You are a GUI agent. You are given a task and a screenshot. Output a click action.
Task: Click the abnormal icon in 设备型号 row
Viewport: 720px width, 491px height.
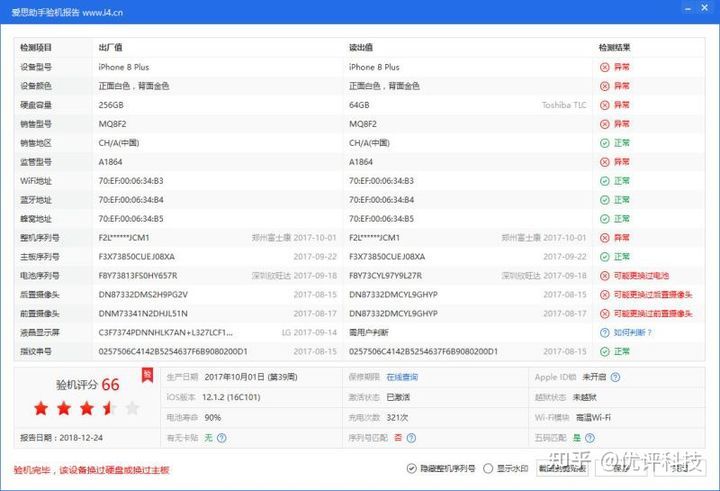(x=604, y=67)
